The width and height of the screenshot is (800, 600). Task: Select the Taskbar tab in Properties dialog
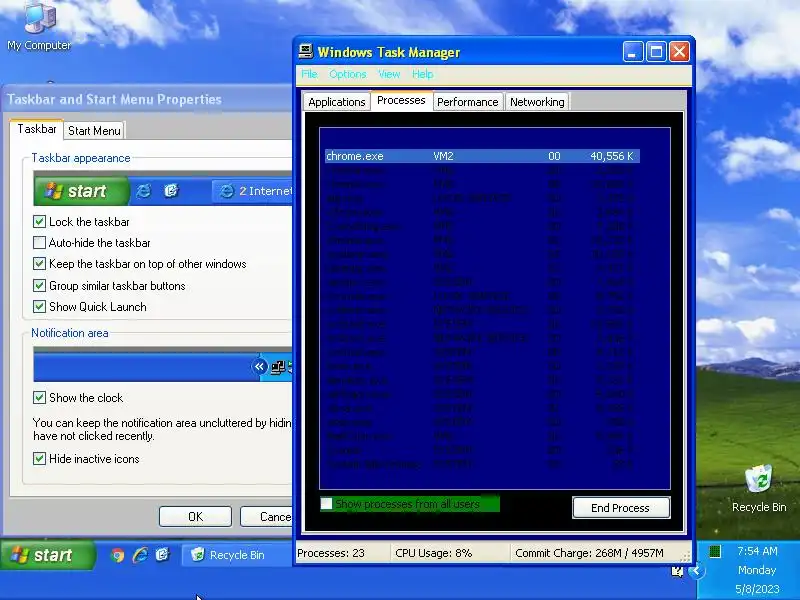click(x=37, y=129)
